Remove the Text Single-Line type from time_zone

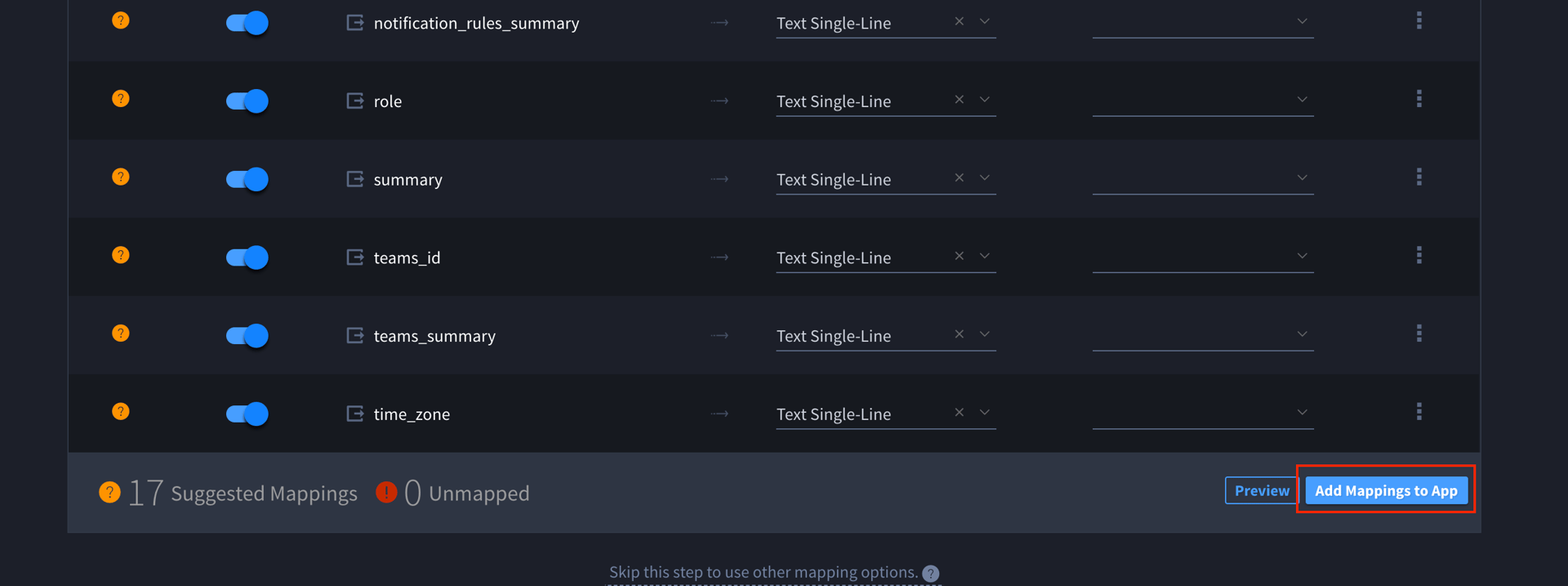pos(960,413)
